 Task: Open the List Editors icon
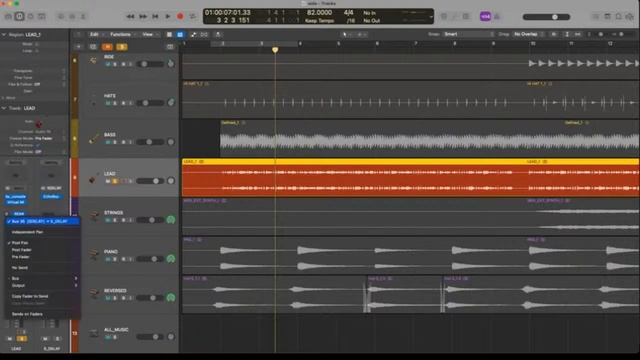coord(596,17)
